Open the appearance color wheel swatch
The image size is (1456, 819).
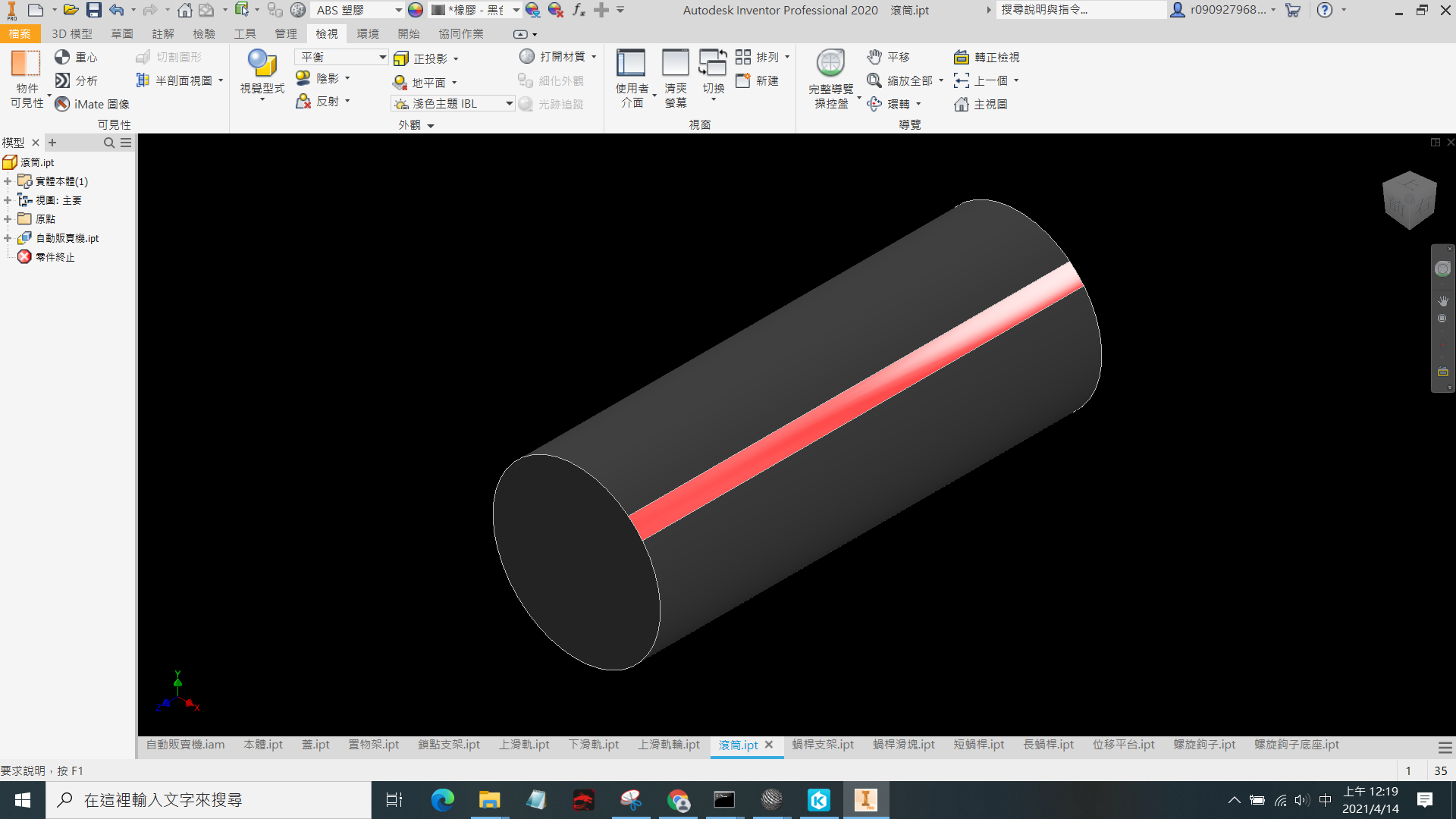415,10
